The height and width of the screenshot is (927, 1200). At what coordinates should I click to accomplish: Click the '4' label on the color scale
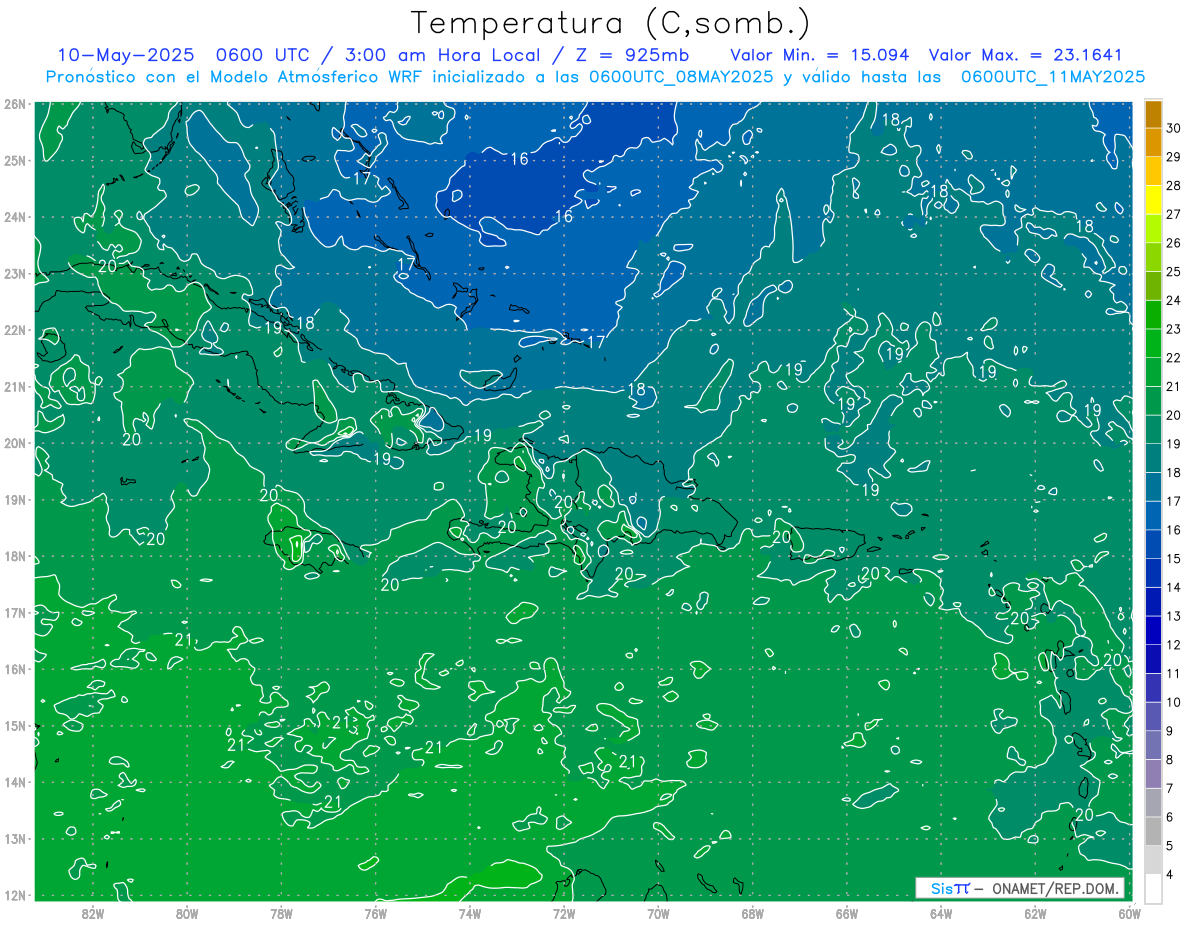point(1170,874)
